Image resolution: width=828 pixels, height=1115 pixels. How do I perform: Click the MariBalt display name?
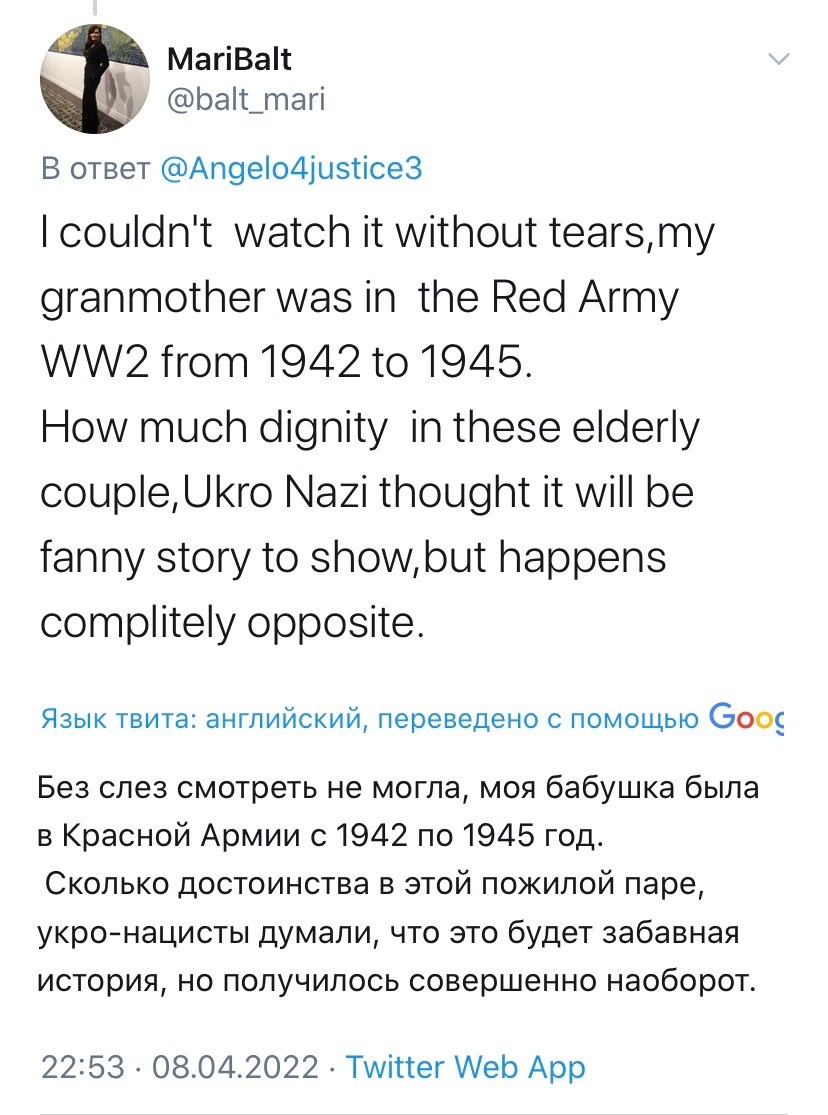pyautogui.click(x=229, y=59)
